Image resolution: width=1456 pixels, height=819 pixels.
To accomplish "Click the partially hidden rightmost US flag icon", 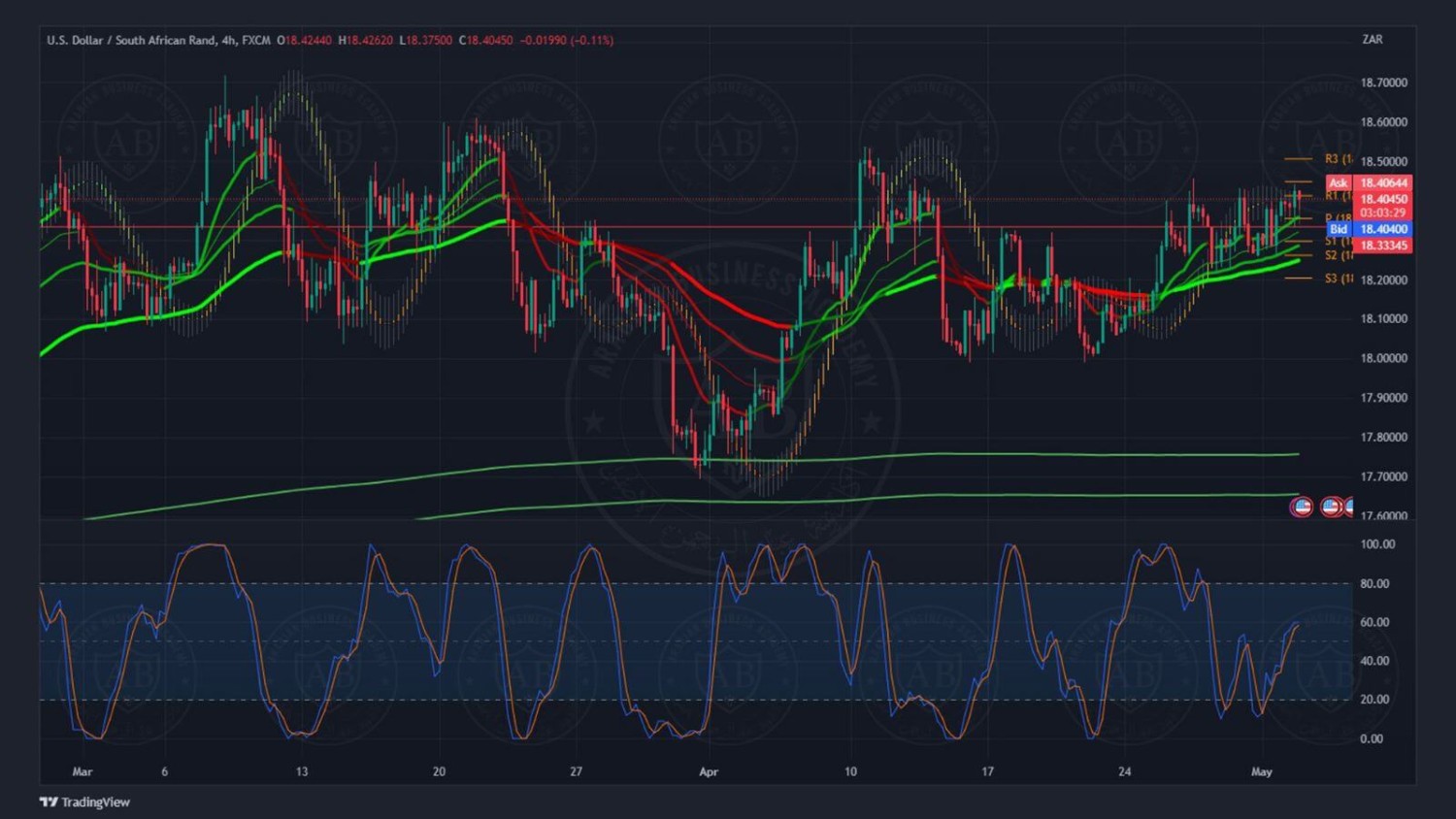I will pyautogui.click(x=1348, y=507).
